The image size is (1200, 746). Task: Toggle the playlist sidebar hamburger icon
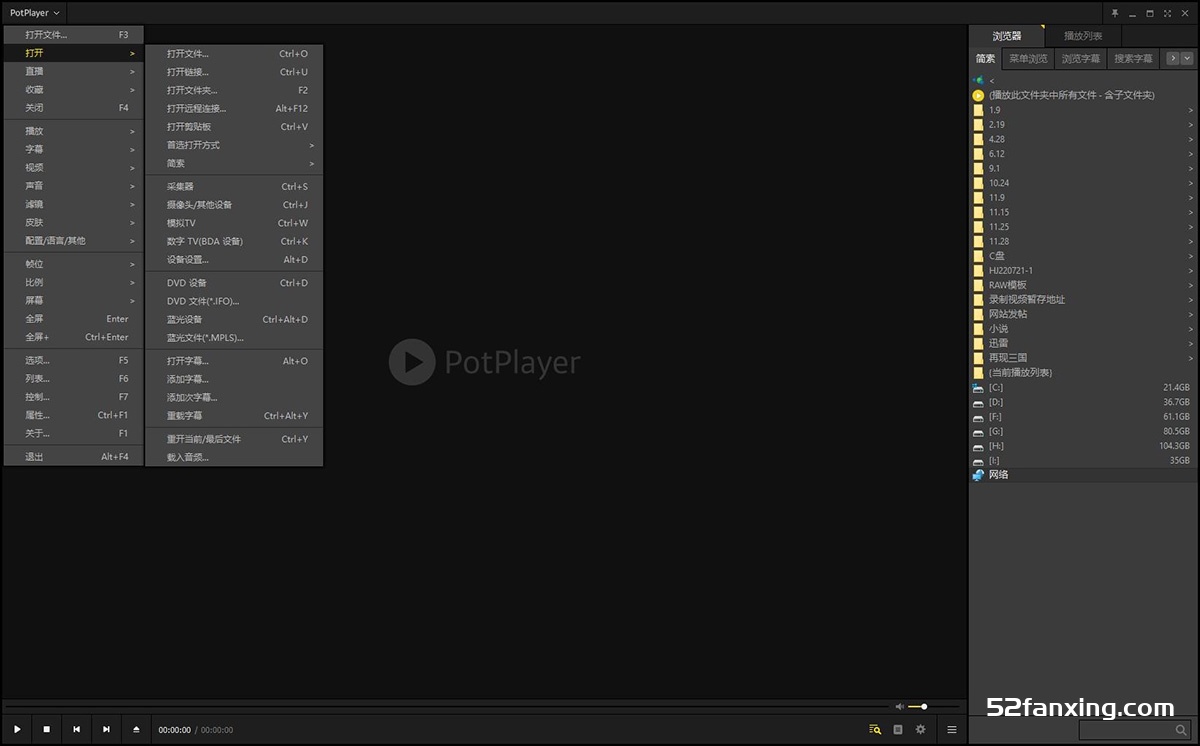coord(952,730)
